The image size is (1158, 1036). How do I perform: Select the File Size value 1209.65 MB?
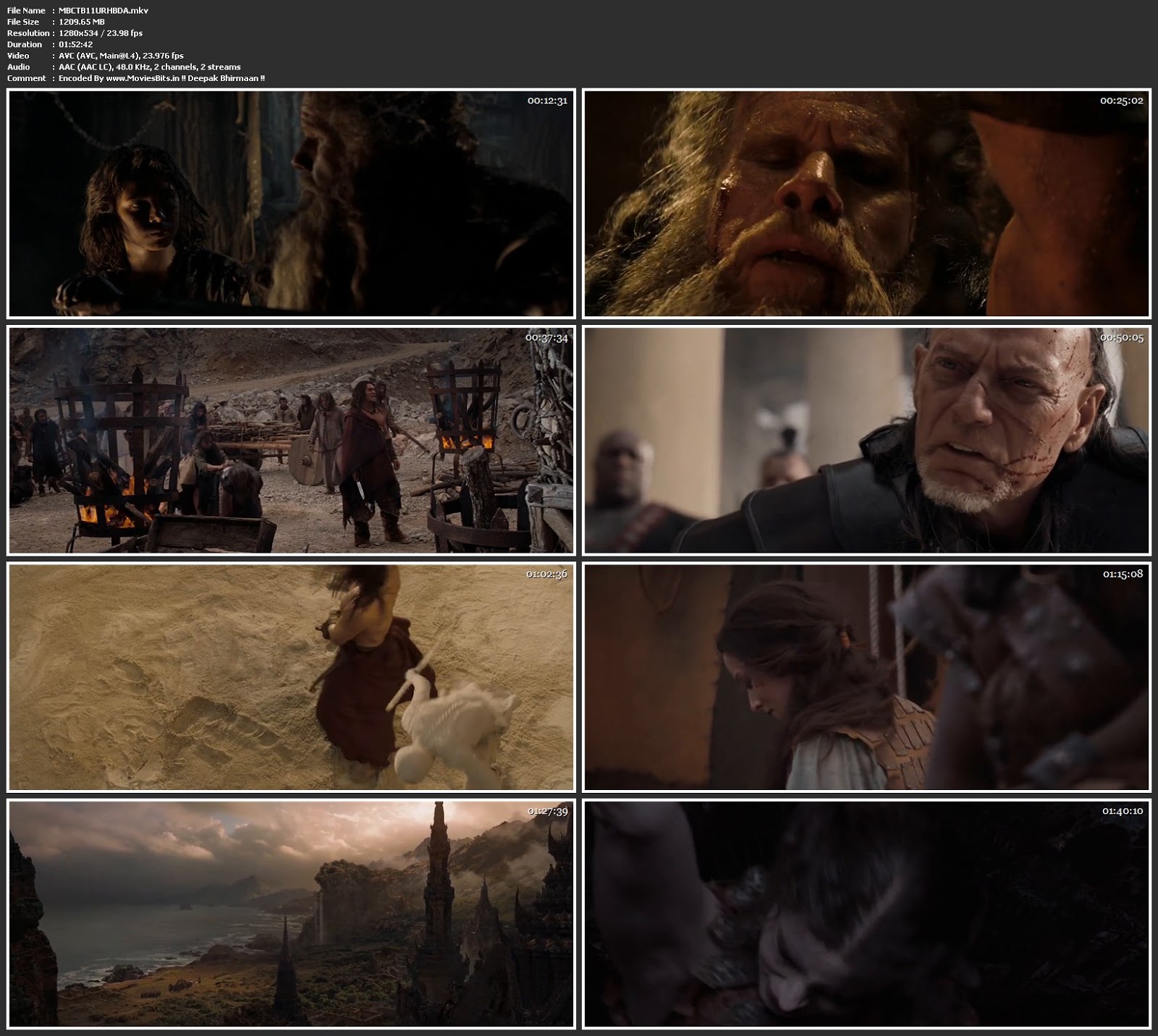point(82,22)
